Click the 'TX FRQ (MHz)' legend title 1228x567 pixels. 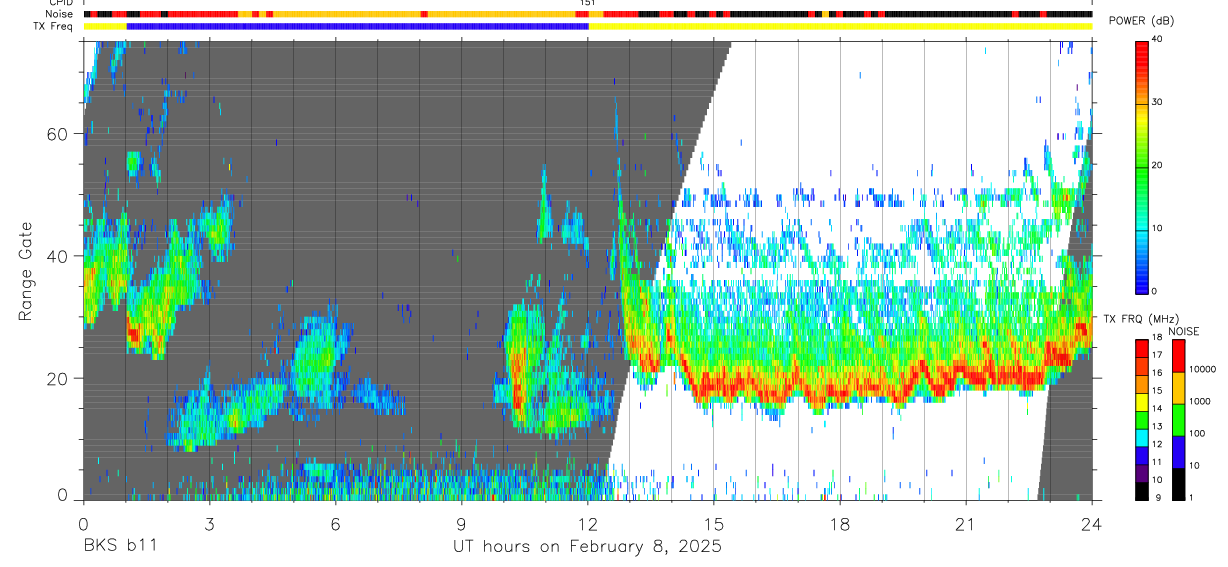(1142, 319)
